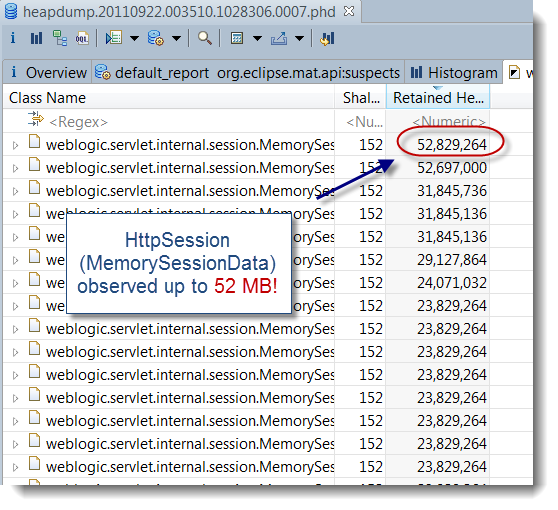Close the heapdump .phd editor tab

pyautogui.click(x=349, y=11)
